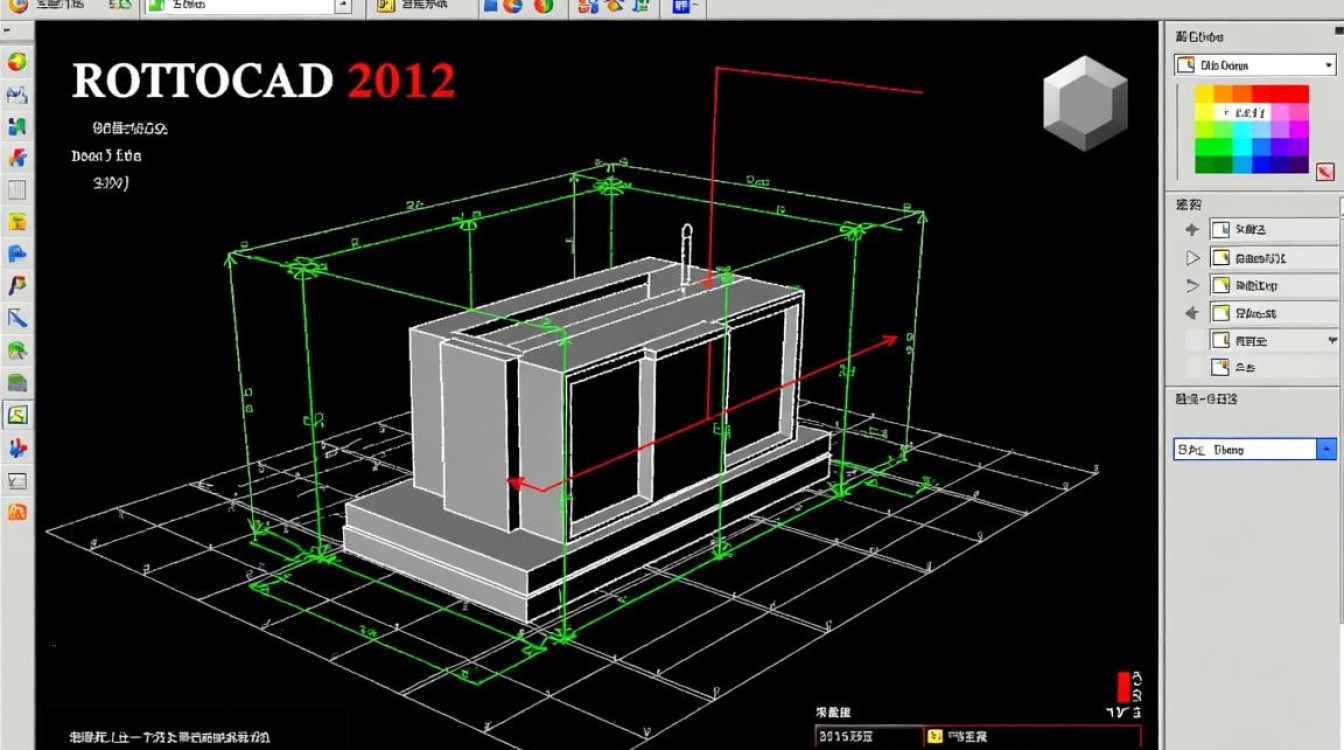Click the red brush icon beside the color palette
Viewport: 1344px width, 750px height.
[x=1326, y=171]
